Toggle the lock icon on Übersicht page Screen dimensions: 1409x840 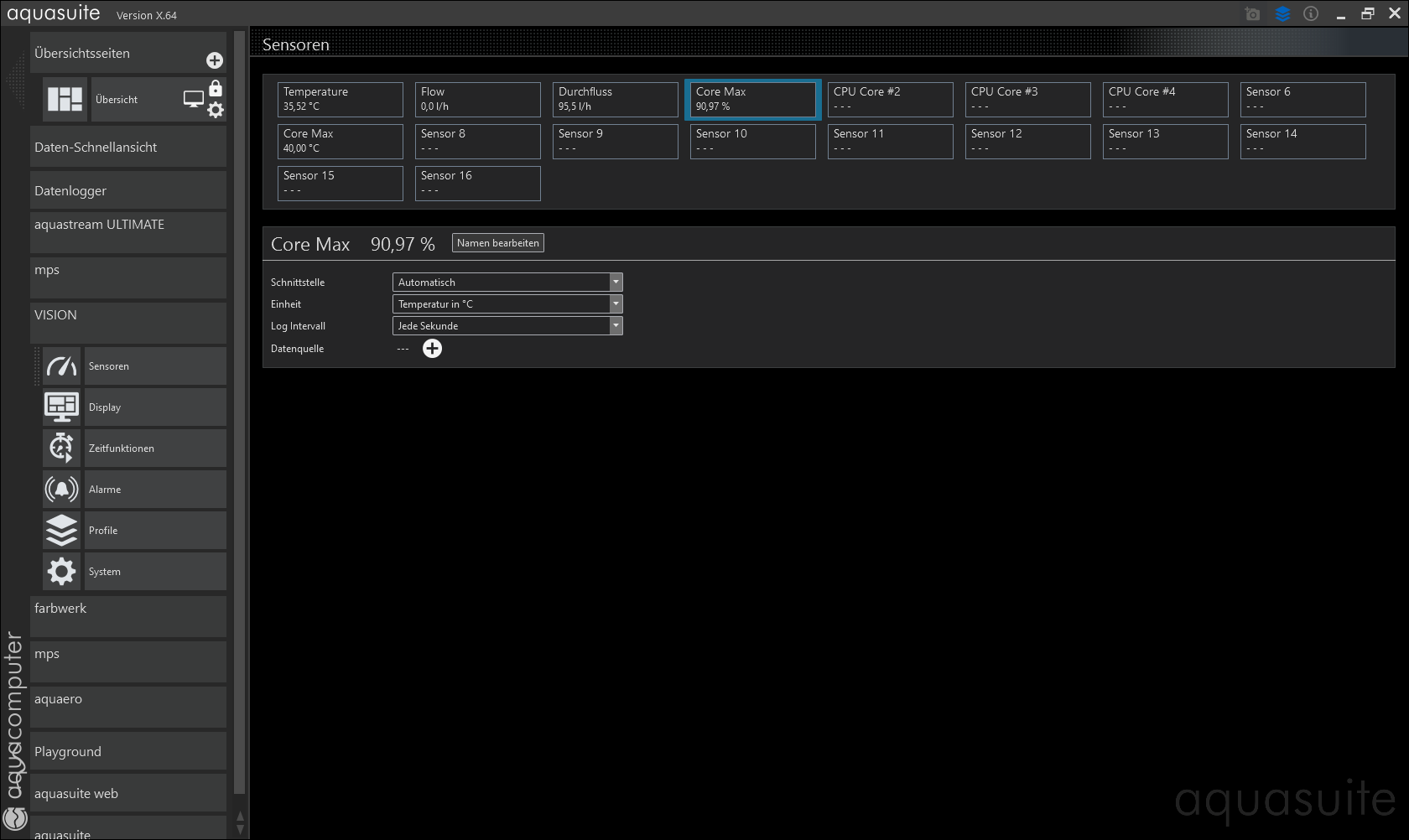click(216, 89)
